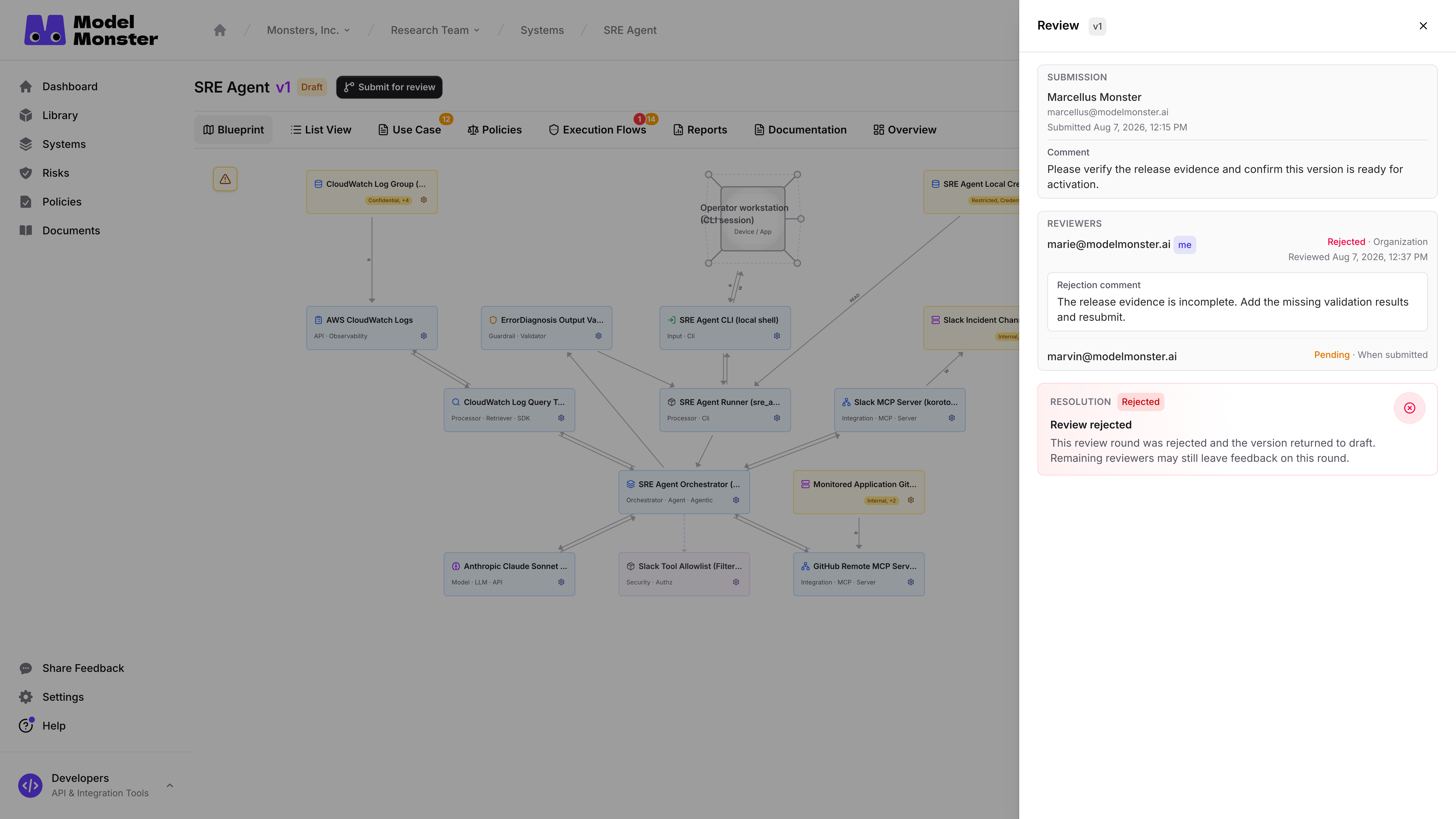This screenshot has width=1456, height=819.
Task: Click the Rejection comment text box
Action: click(1237, 302)
